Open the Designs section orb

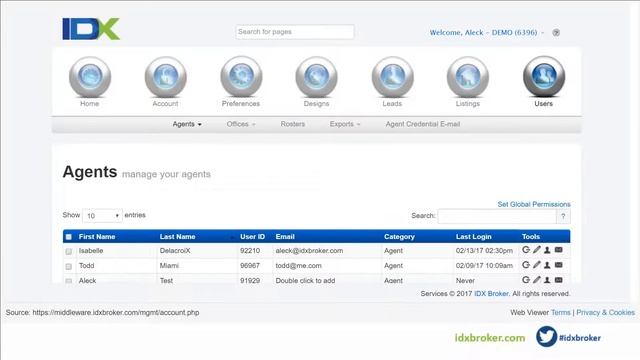coord(316,77)
